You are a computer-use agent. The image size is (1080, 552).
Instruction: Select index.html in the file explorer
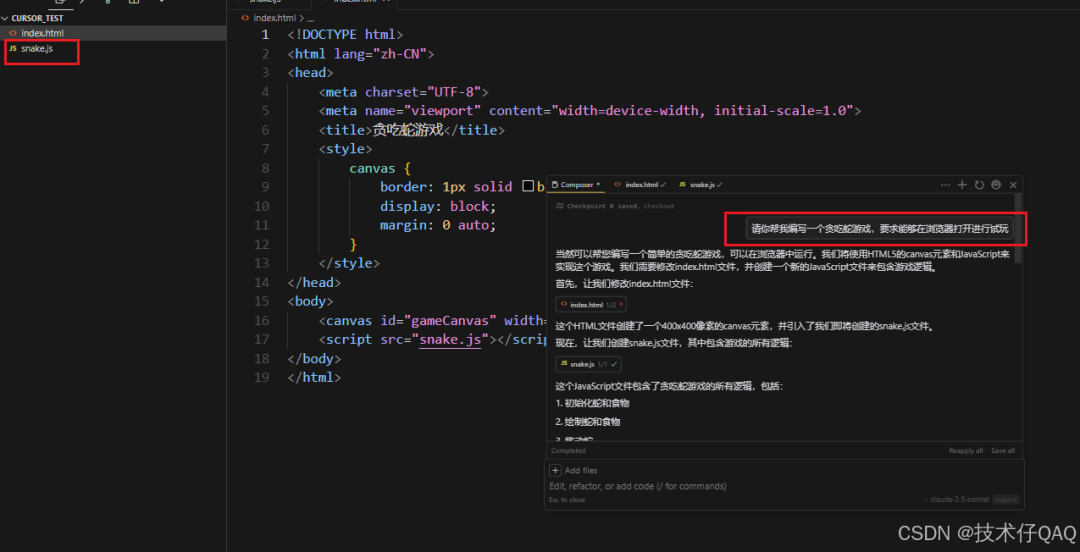click(113, 32)
